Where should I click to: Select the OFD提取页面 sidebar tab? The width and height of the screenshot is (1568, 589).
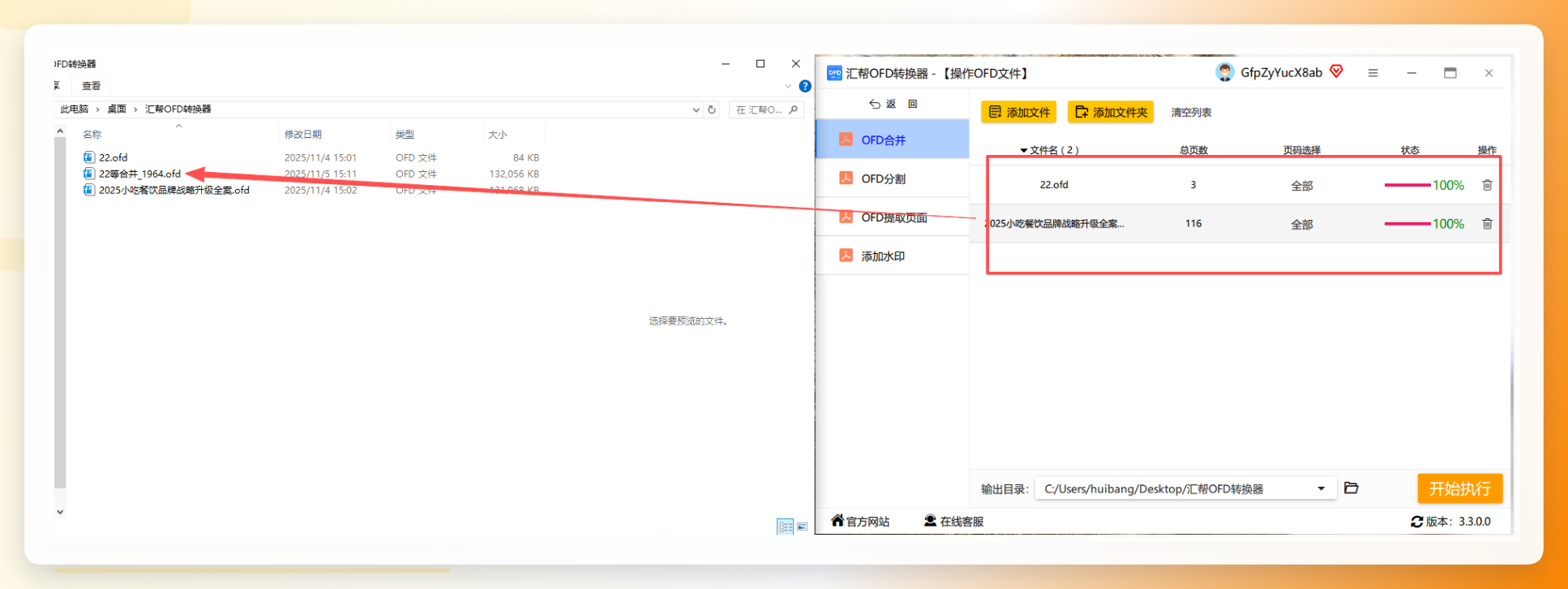click(x=892, y=217)
